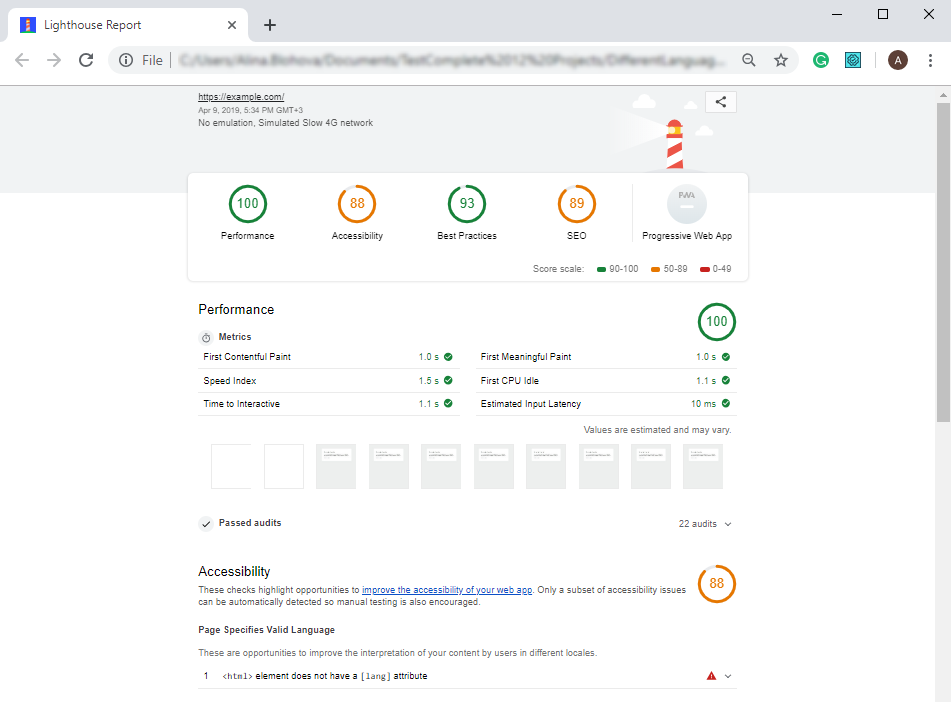Click the Performance section heading
This screenshot has height=702, width=951.
(236, 309)
